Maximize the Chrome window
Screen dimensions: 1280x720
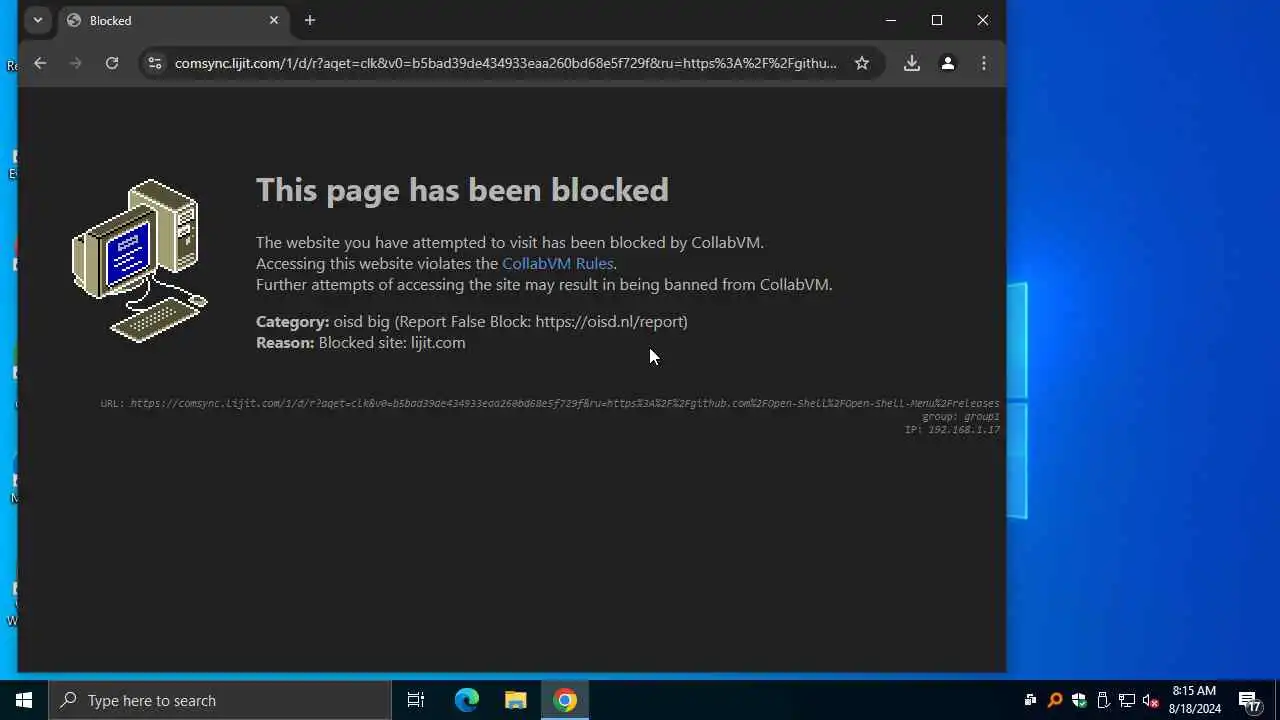(937, 20)
